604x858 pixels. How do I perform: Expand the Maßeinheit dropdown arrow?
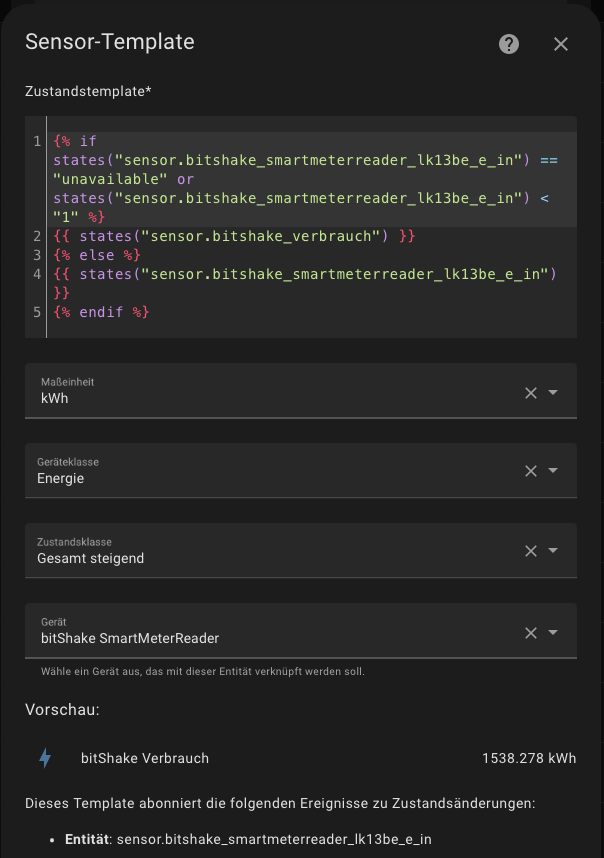point(553,393)
